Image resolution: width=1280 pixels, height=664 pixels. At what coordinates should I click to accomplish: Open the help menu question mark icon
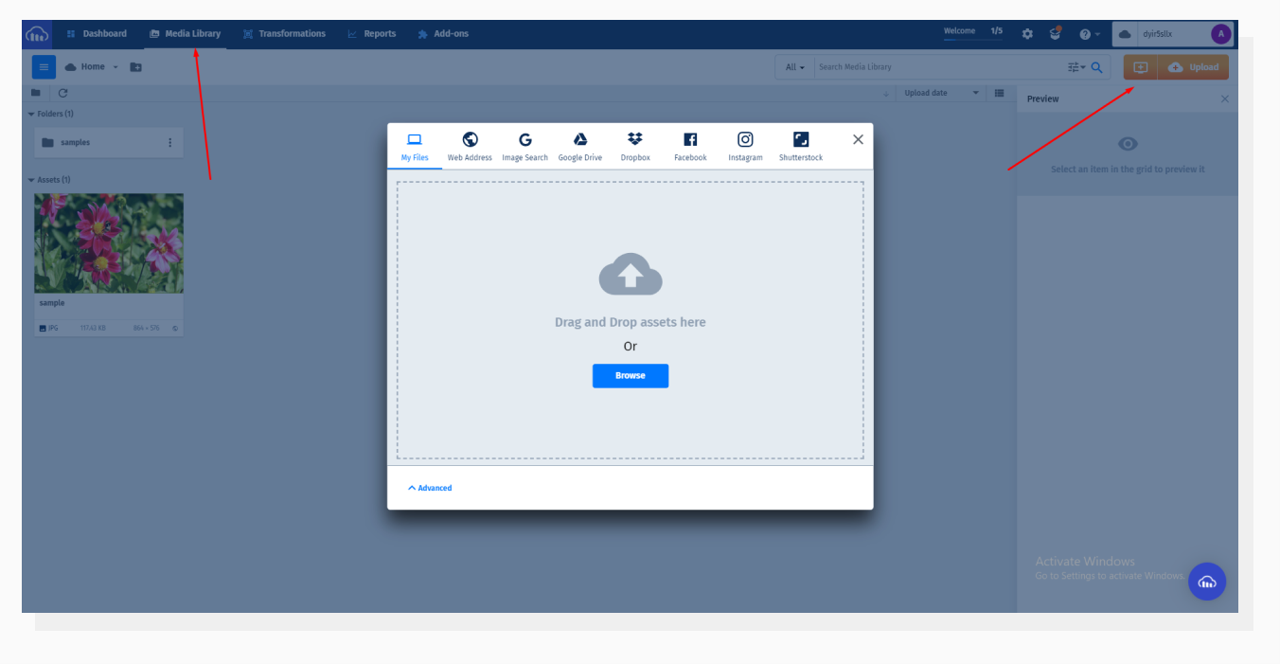pyautogui.click(x=1086, y=33)
